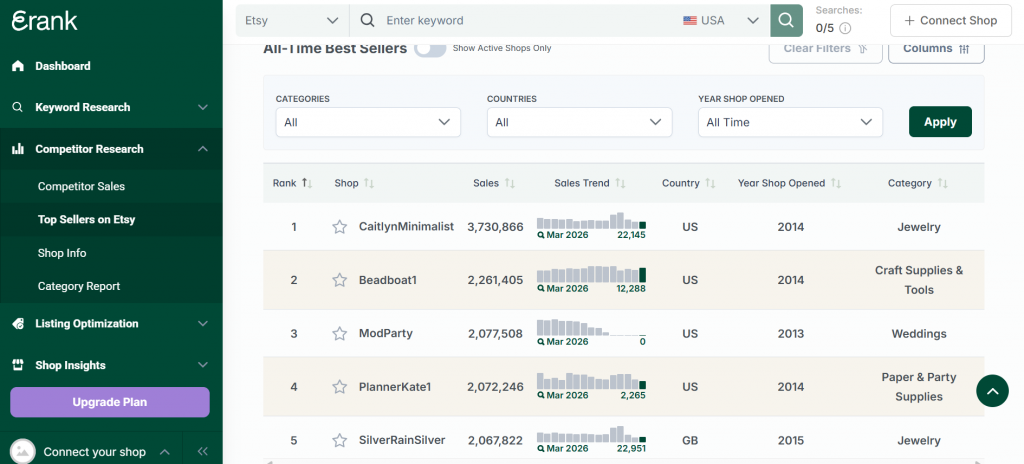Screen dimensions: 1024x464
Task: Open the Beadboat1 shop link
Action: [x=388, y=280]
